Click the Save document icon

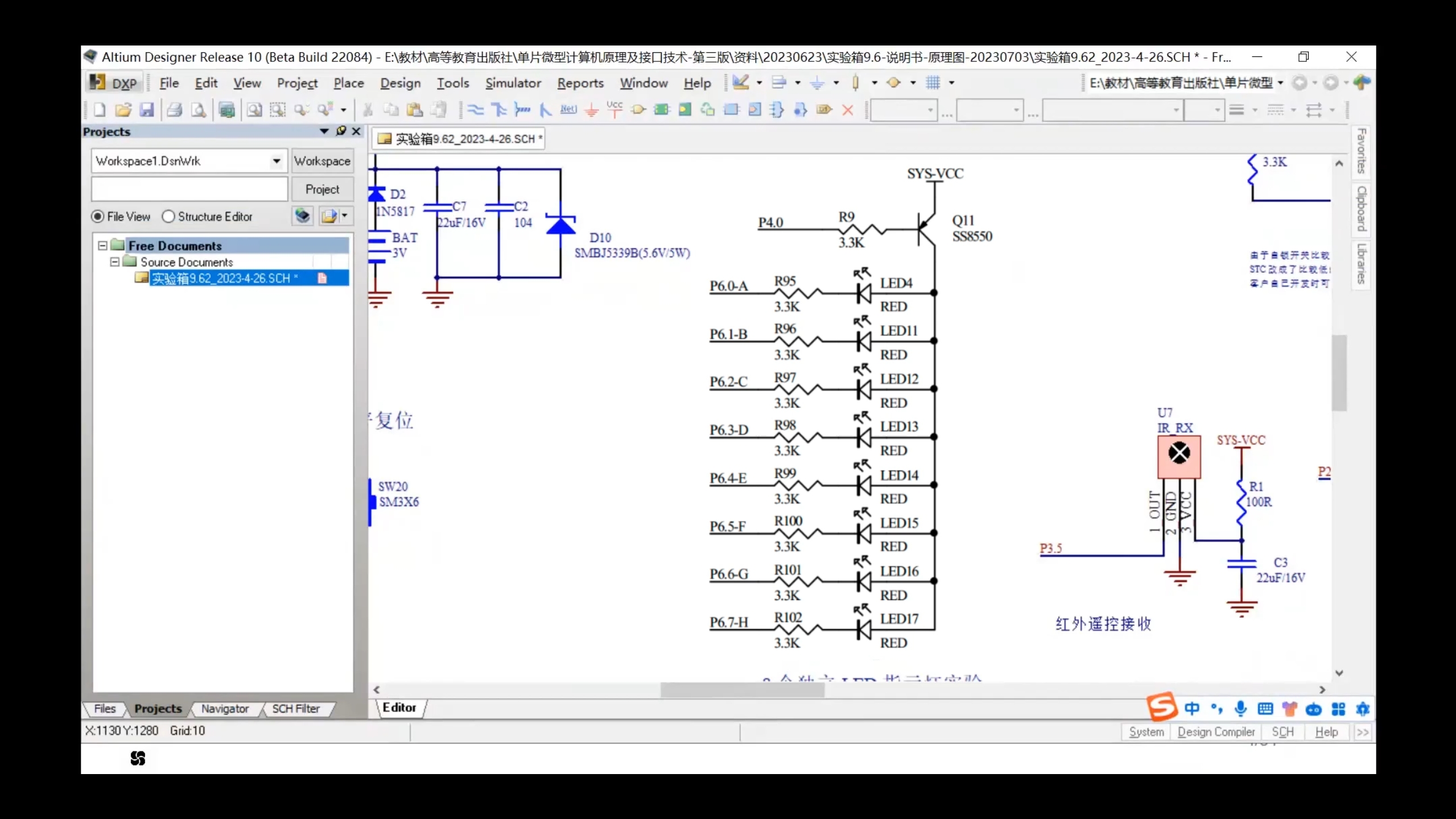click(147, 110)
